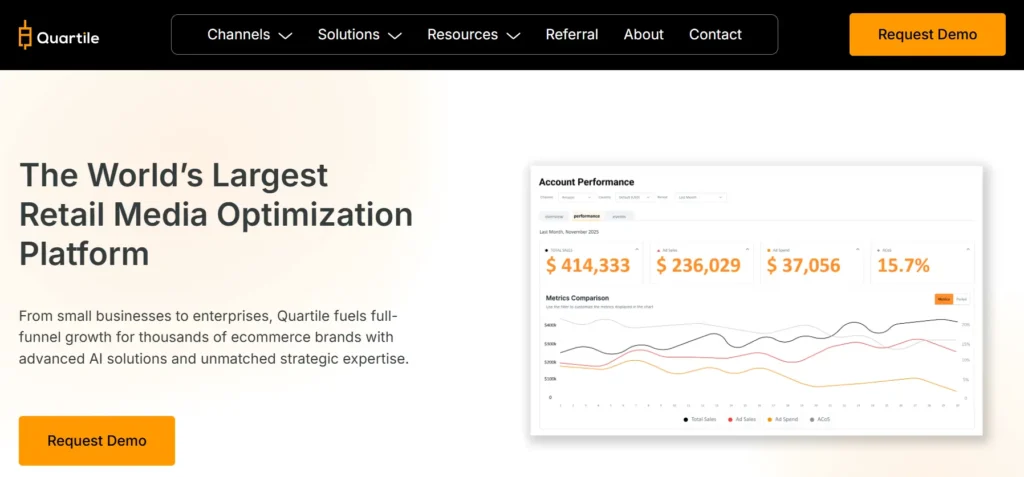This screenshot has width=1024, height=477.
Task: Click Request Demo below the hero text
Action: 97,440
